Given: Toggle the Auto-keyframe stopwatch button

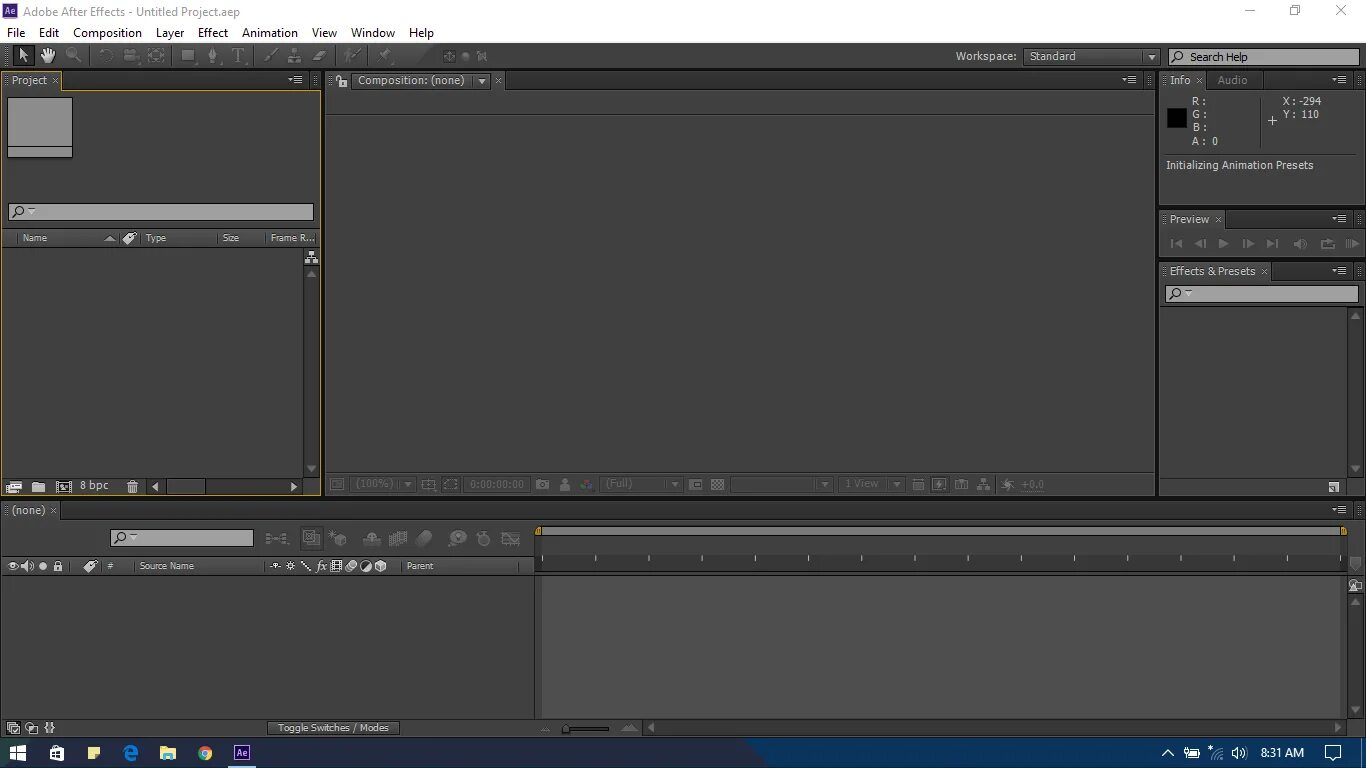Looking at the screenshot, I should pyautogui.click(x=484, y=538).
